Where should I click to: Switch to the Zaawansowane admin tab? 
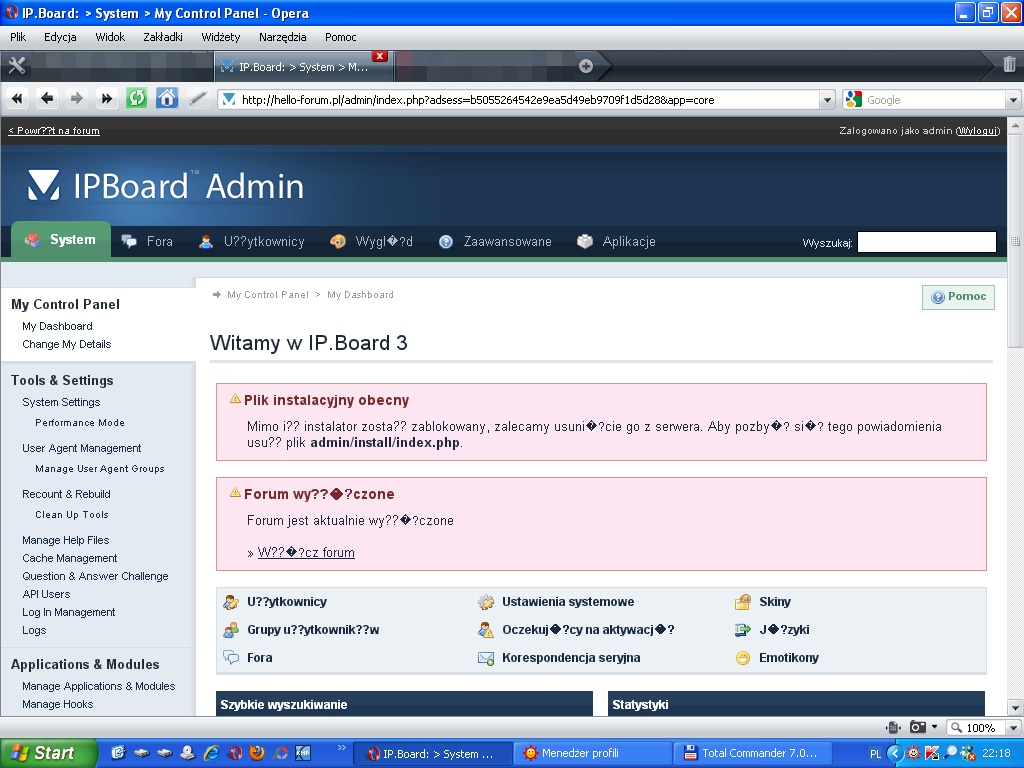coord(506,242)
